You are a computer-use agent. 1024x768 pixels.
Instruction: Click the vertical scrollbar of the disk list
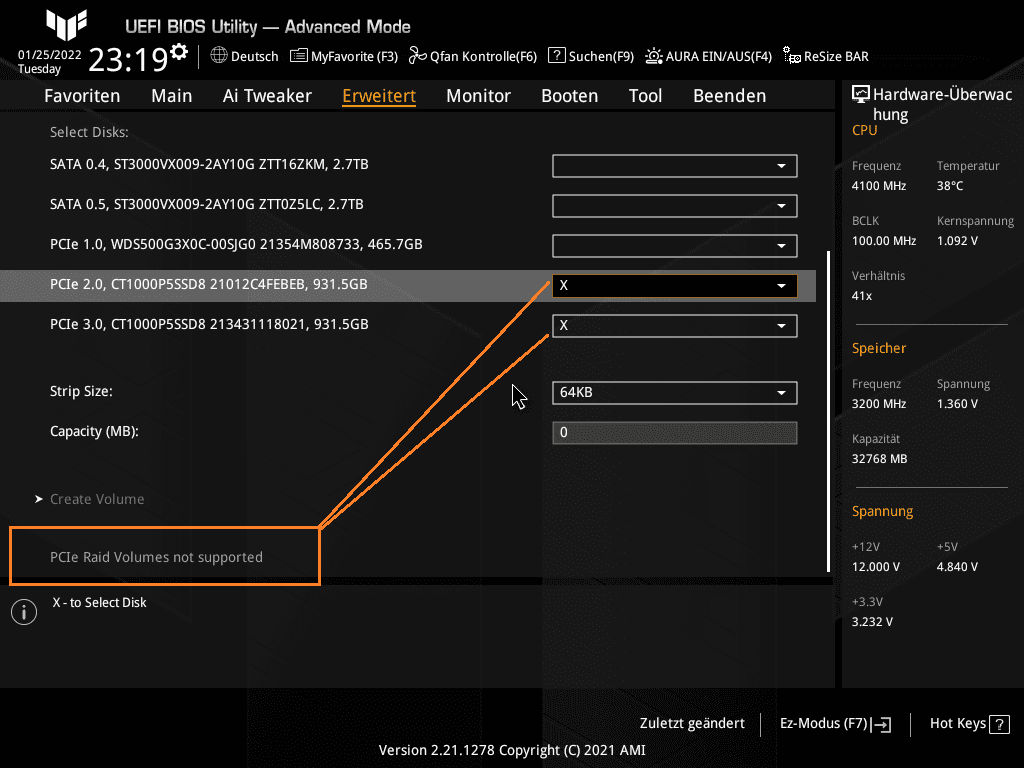828,411
